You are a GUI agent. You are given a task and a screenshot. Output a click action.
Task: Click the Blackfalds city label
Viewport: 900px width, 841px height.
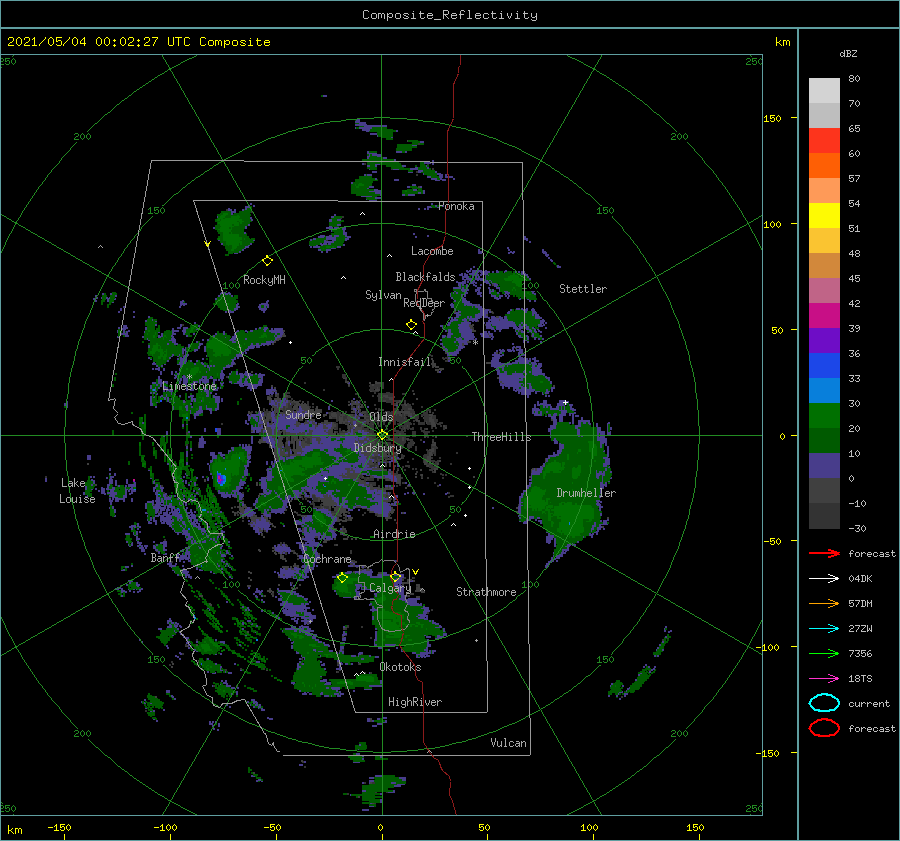coord(425,277)
